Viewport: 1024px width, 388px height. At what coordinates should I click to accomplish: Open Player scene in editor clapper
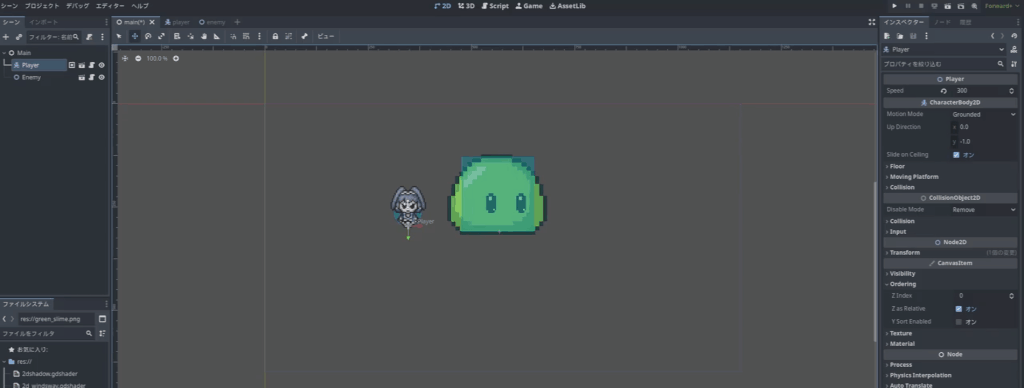click(82, 65)
